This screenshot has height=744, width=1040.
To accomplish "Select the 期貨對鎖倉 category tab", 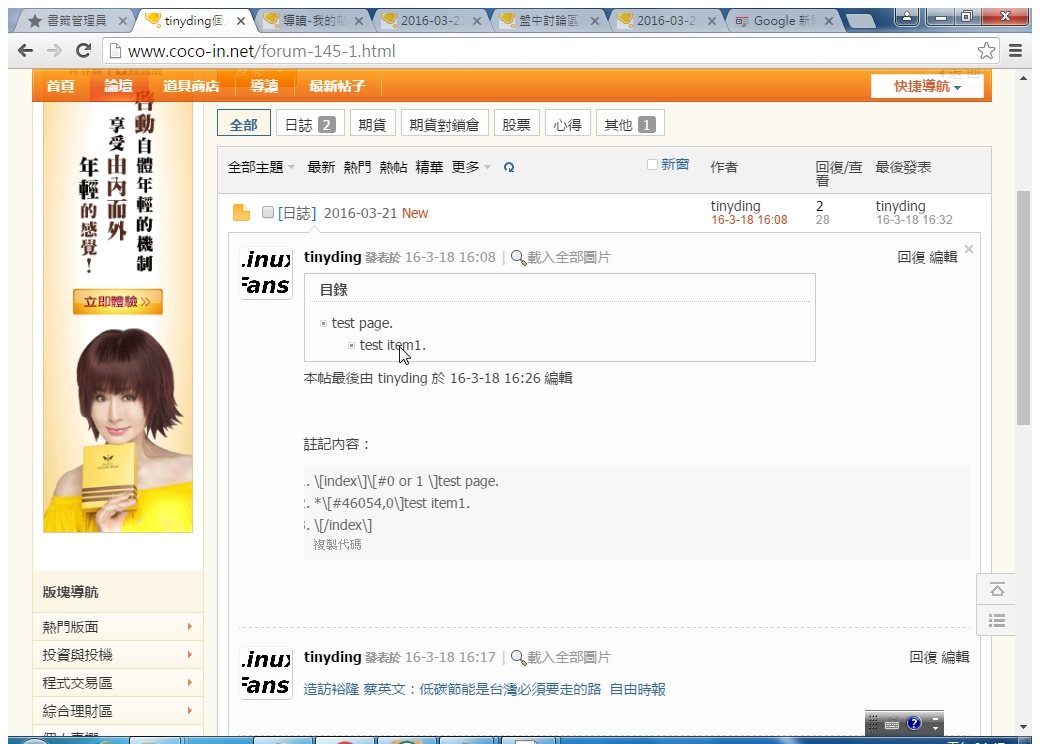I will (444, 125).
